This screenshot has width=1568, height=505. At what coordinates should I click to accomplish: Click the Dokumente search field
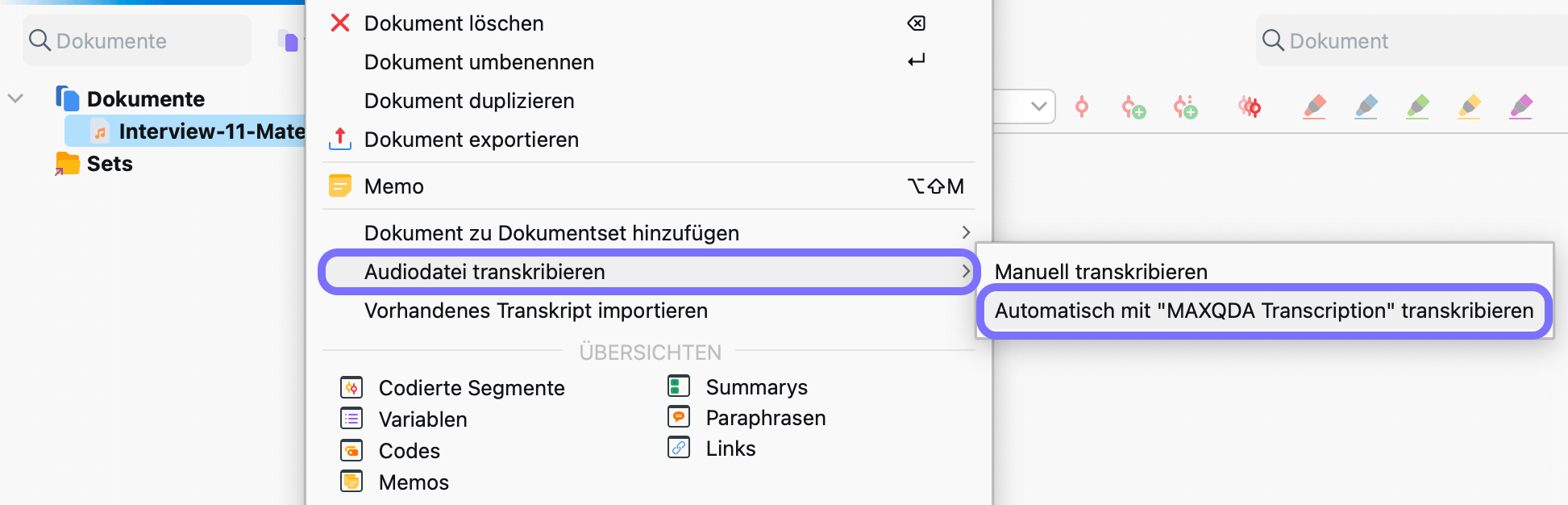[x=137, y=40]
